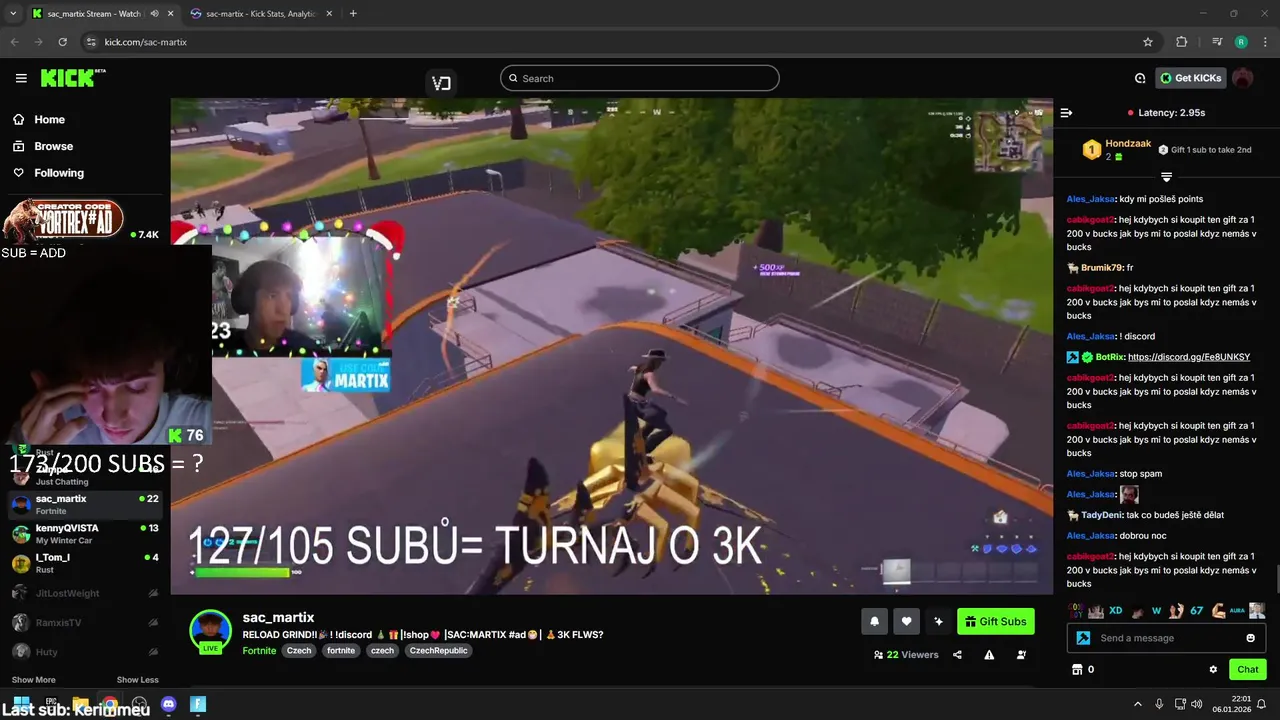Click TadyDeni username in chat
1280x720 pixels.
(x=1102, y=515)
